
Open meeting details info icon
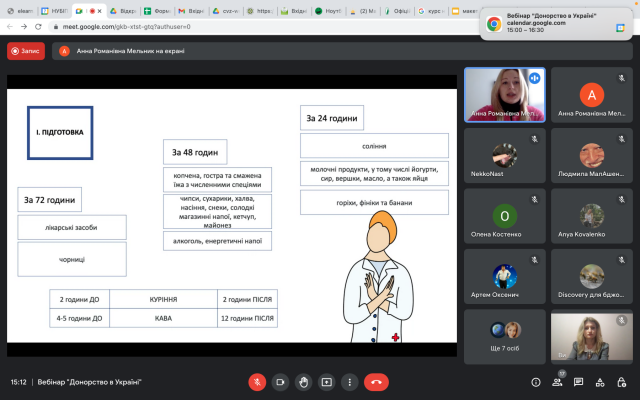point(535,381)
